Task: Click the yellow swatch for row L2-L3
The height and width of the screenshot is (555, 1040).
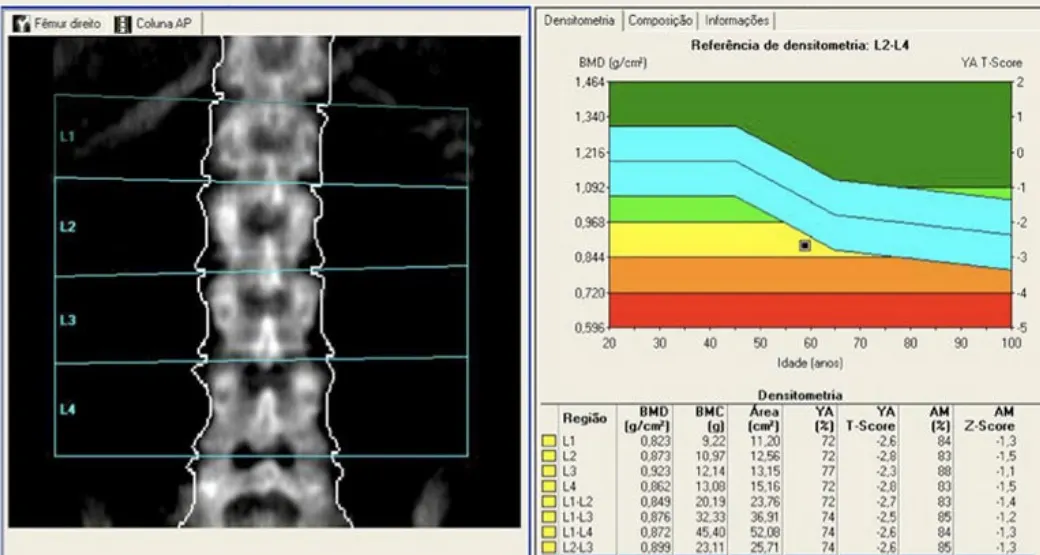Action: [x=549, y=548]
